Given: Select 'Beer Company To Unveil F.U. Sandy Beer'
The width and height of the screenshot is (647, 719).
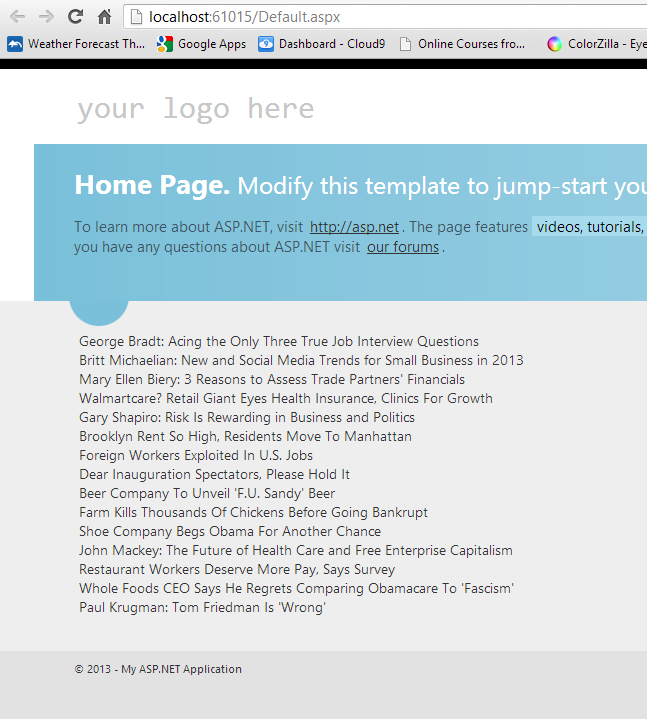Looking at the screenshot, I should click(207, 493).
